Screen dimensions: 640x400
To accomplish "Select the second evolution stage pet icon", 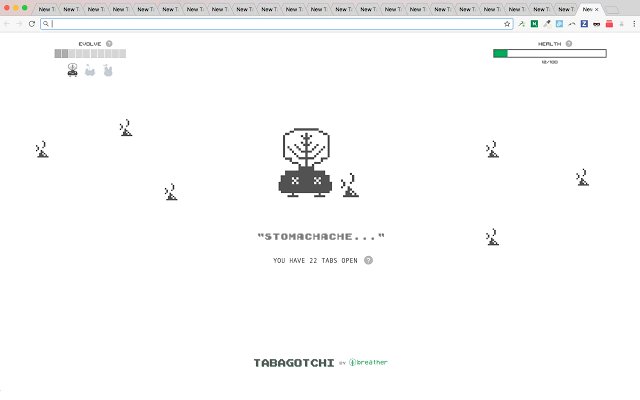I will [90, 71].
